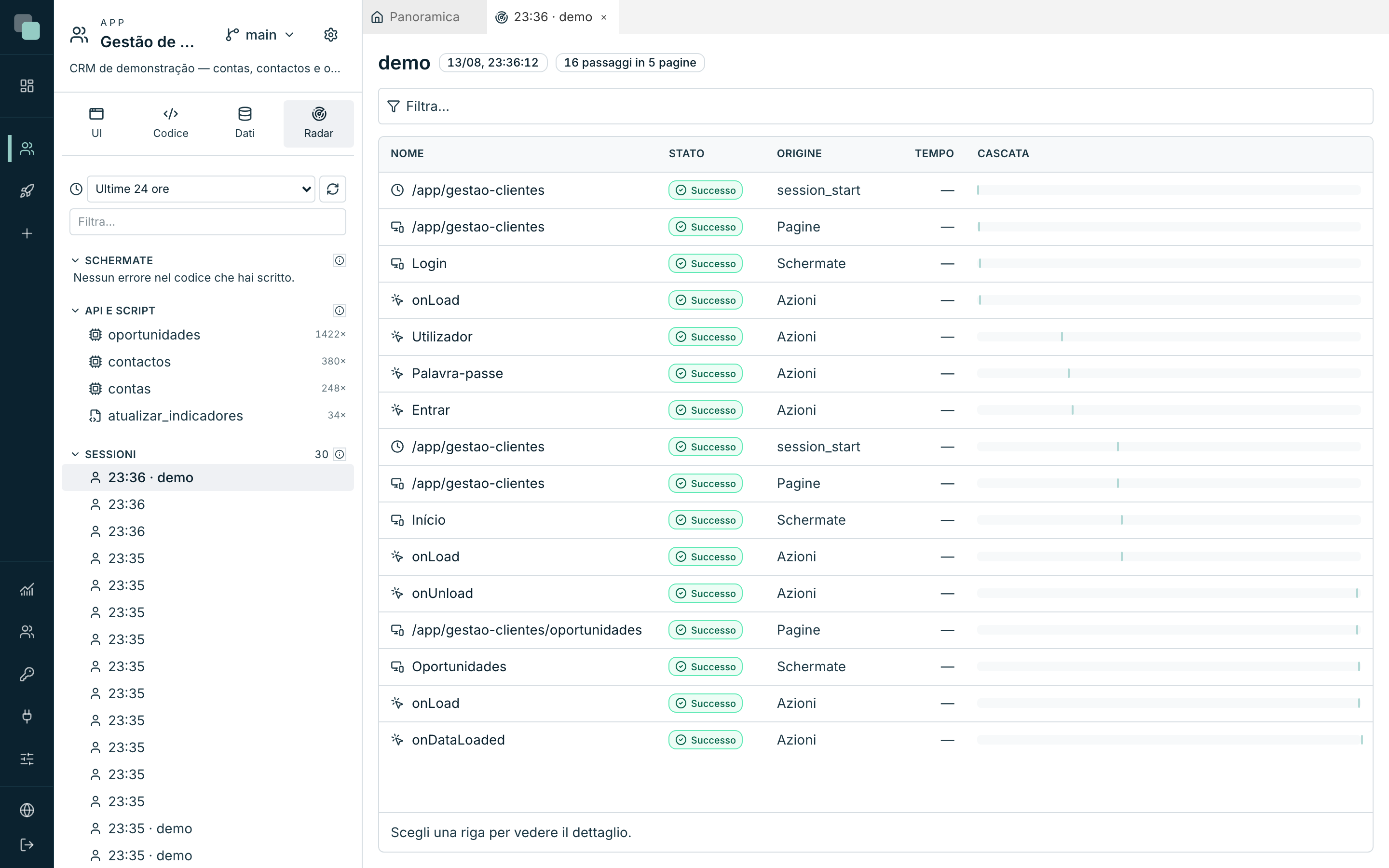
Task: Refresh the Radar data
Action: pos(333,189)
